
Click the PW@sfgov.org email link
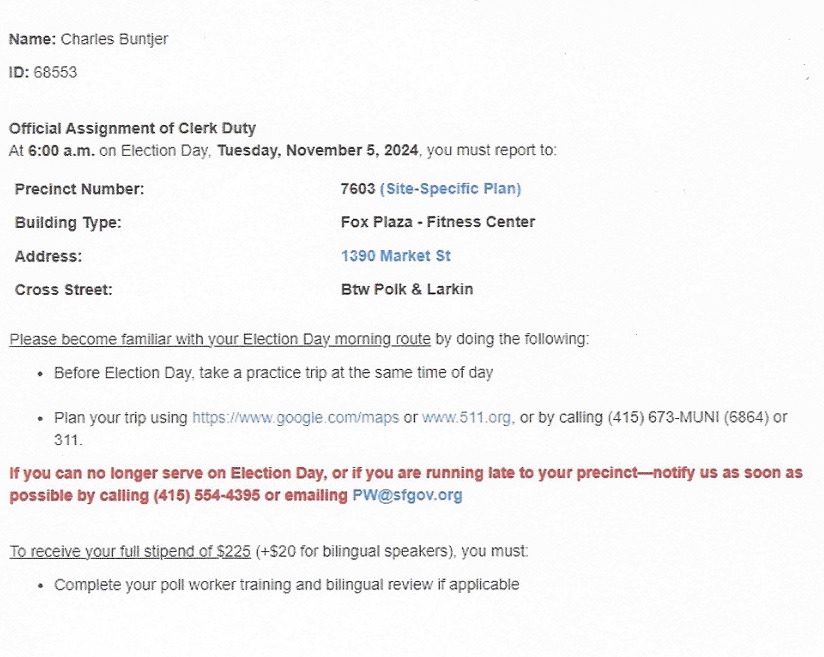[x=407, y=495]
